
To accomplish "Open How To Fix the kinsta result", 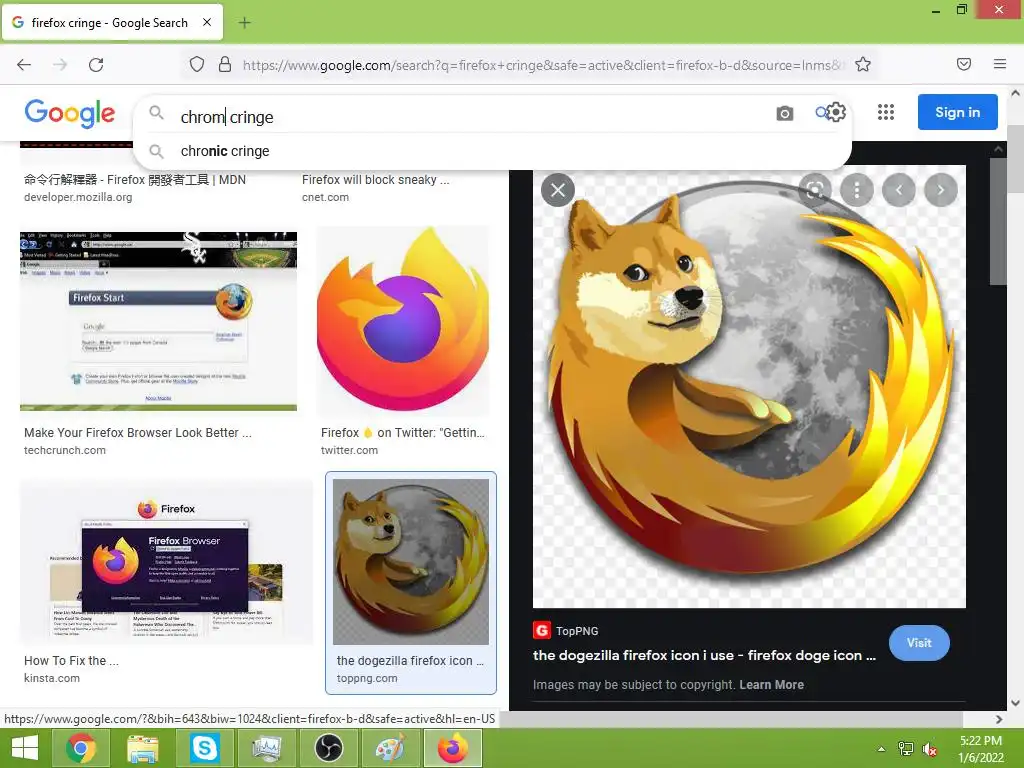I will point(71,661).
